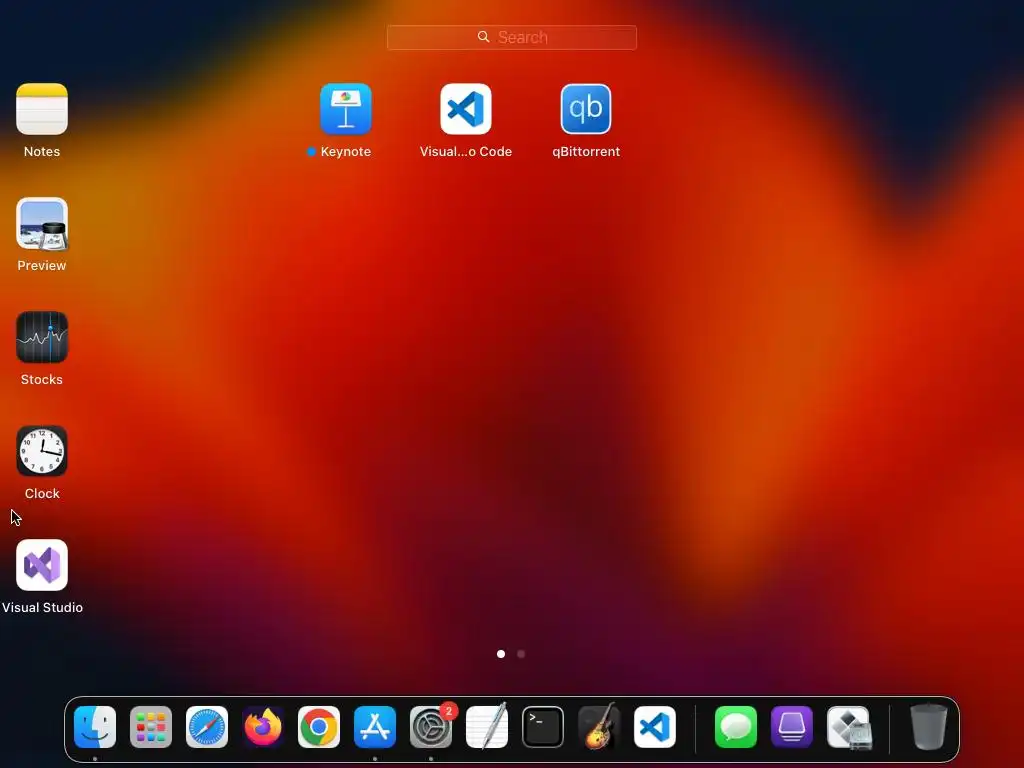Launch qBittorrent app icon
This screenshot has height=768, width=1024.
point(586,109)
